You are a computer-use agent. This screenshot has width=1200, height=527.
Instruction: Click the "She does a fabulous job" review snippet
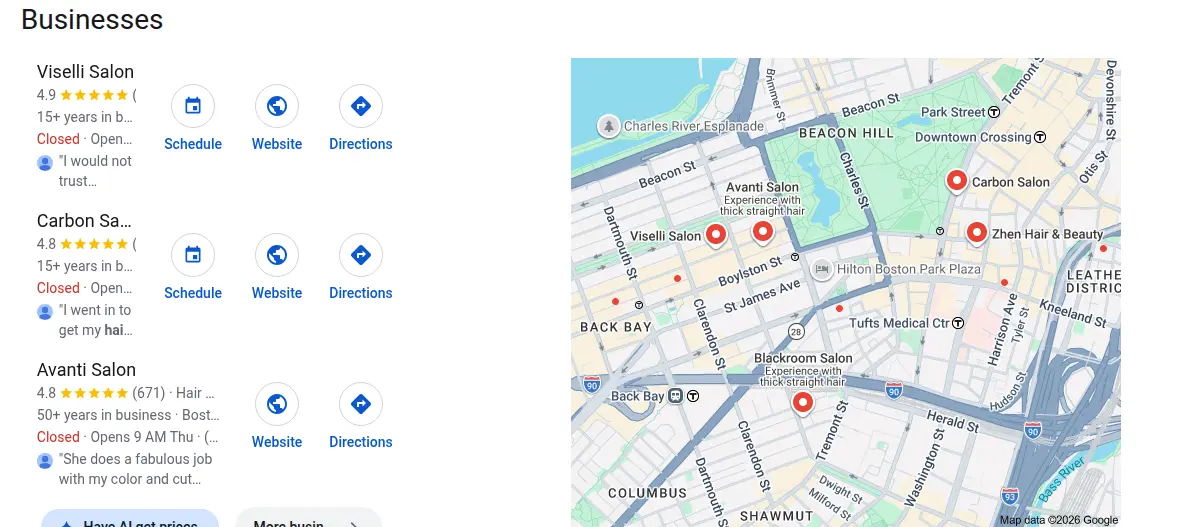[x=136, y=469]
